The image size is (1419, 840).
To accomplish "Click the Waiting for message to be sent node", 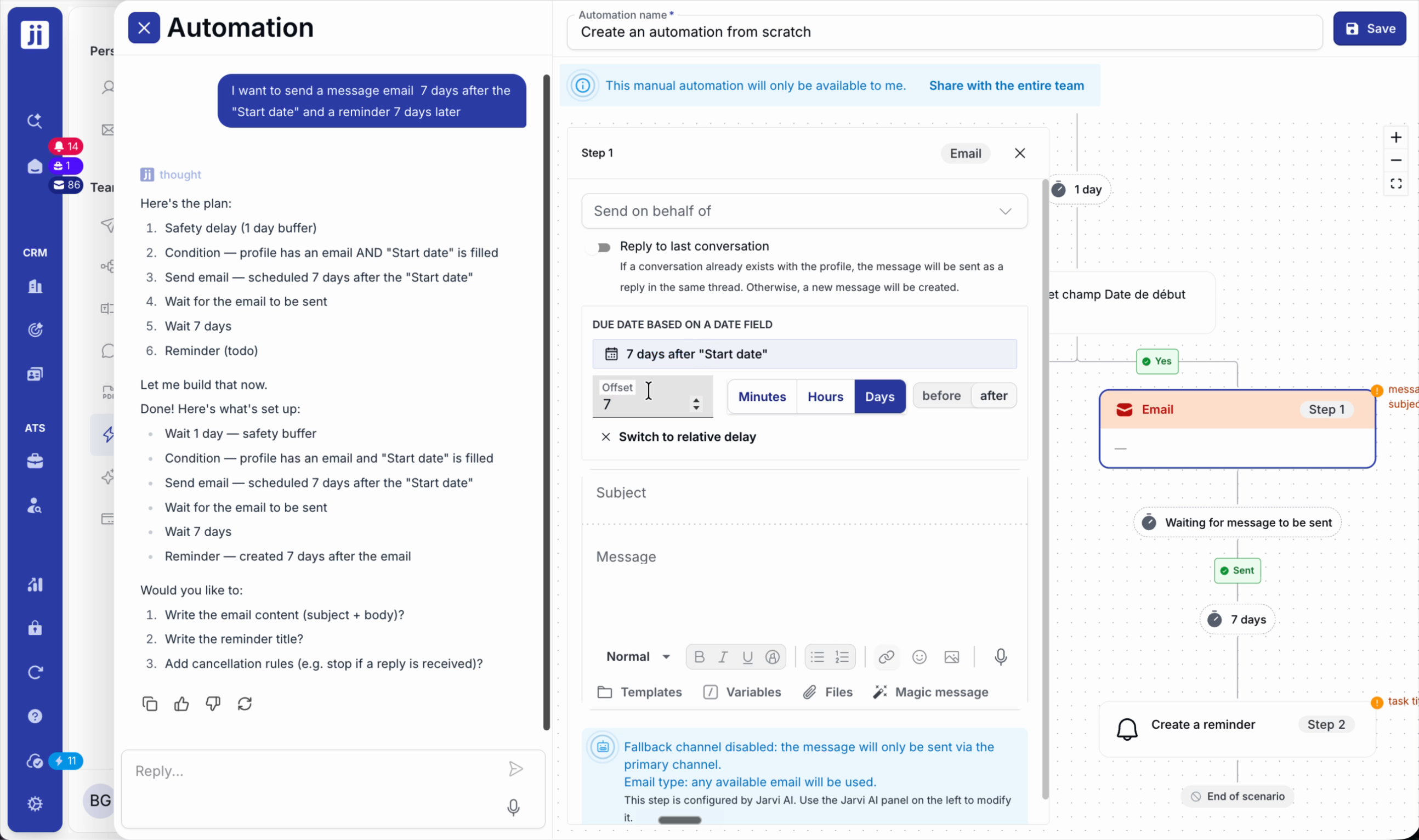I will [x=1237, y=523].
